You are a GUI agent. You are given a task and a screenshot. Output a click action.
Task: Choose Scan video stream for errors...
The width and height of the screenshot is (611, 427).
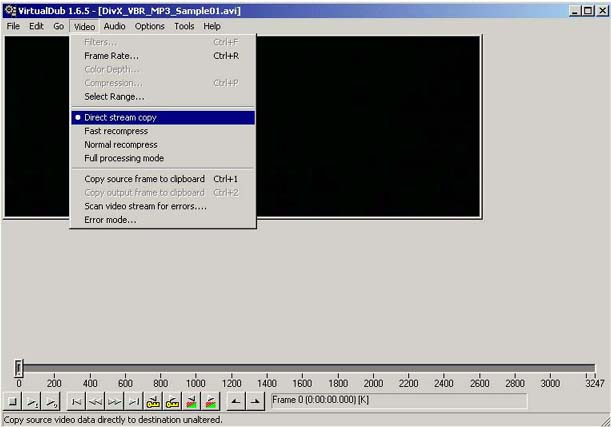(163, 206)
